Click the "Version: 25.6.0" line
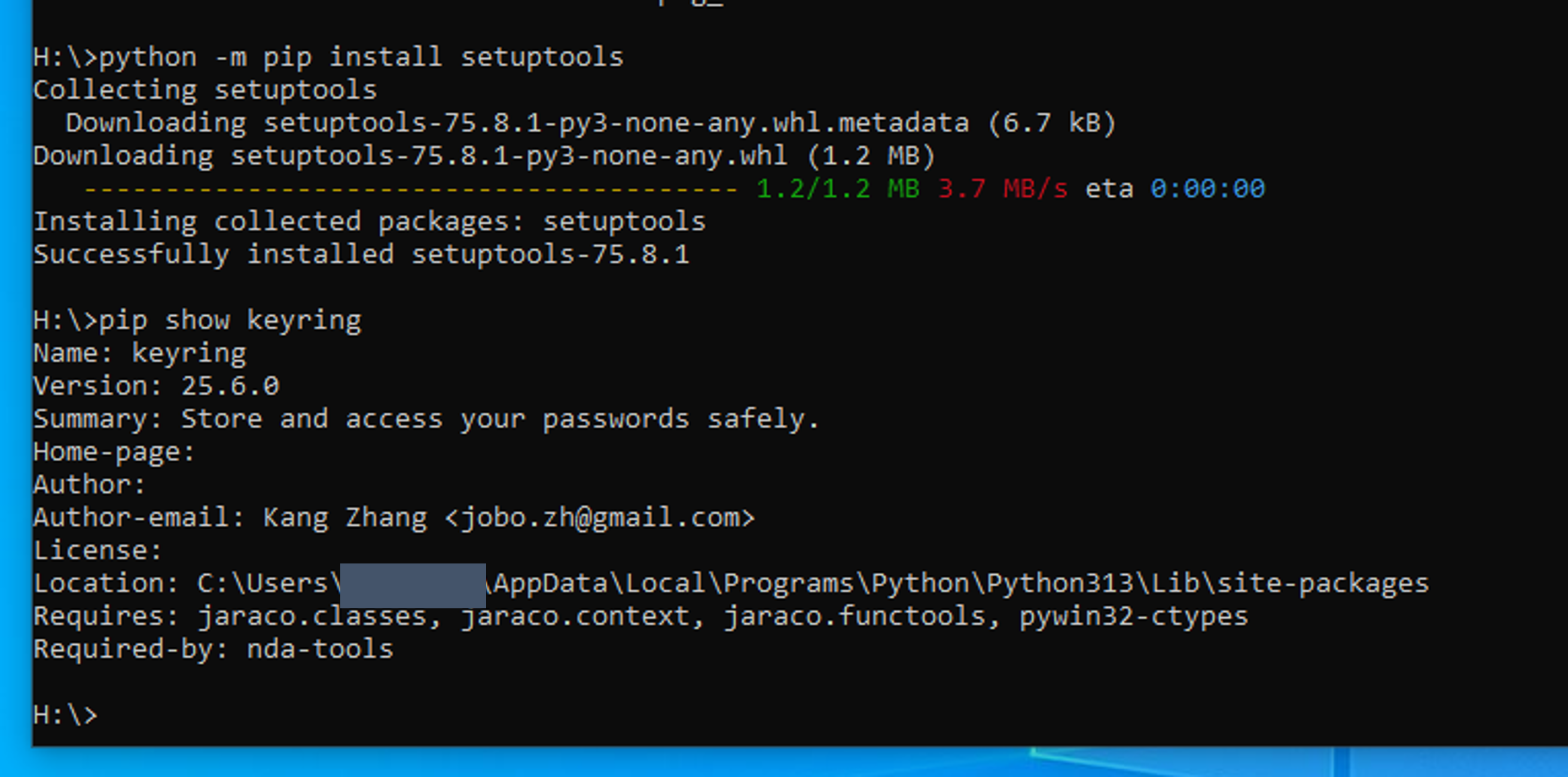The width and height of the screenshot is (1568, 777). [157, 386]
